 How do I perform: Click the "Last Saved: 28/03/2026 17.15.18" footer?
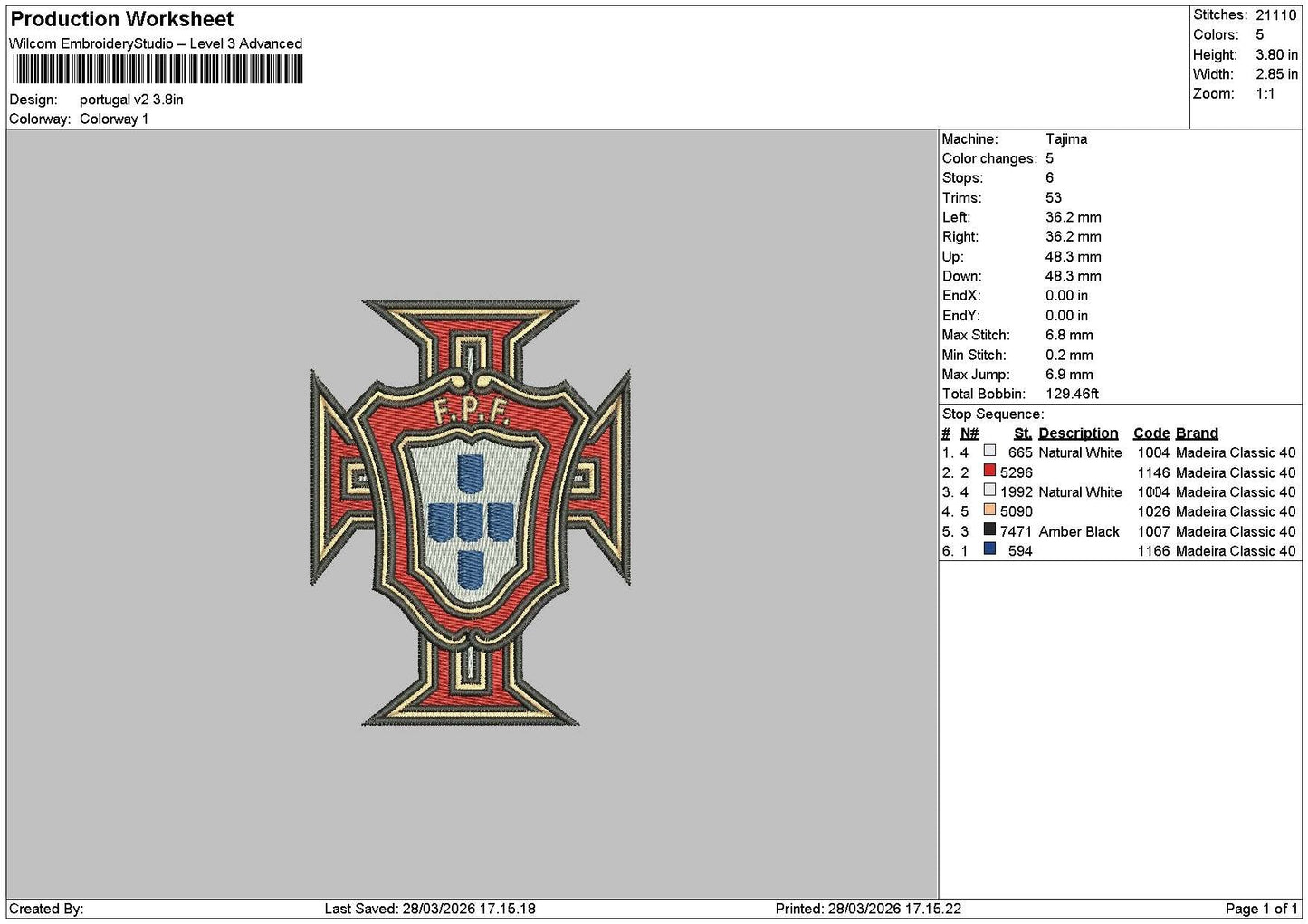[x=430, y=909]
